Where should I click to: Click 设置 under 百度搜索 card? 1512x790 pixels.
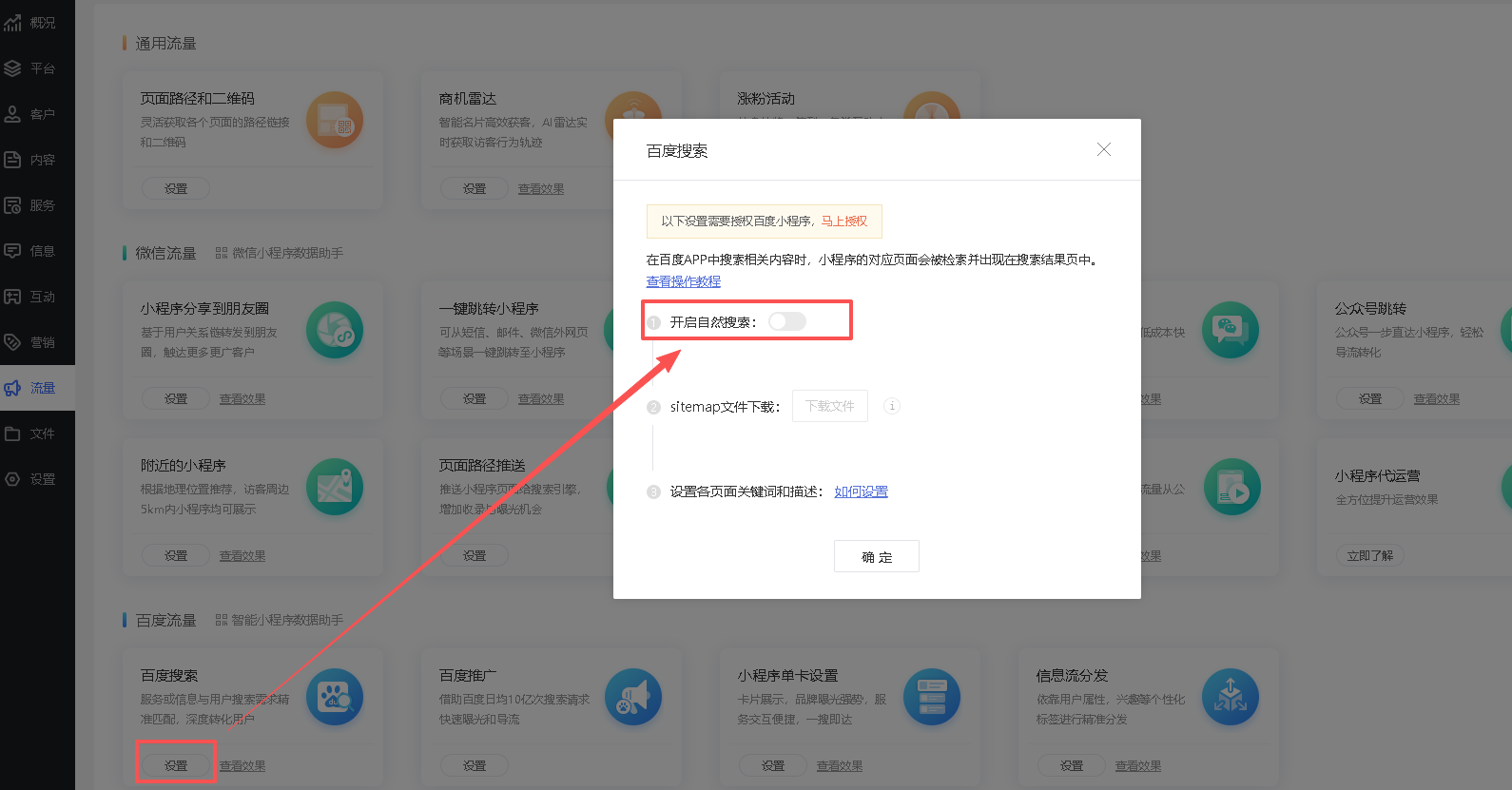(176, 765)
